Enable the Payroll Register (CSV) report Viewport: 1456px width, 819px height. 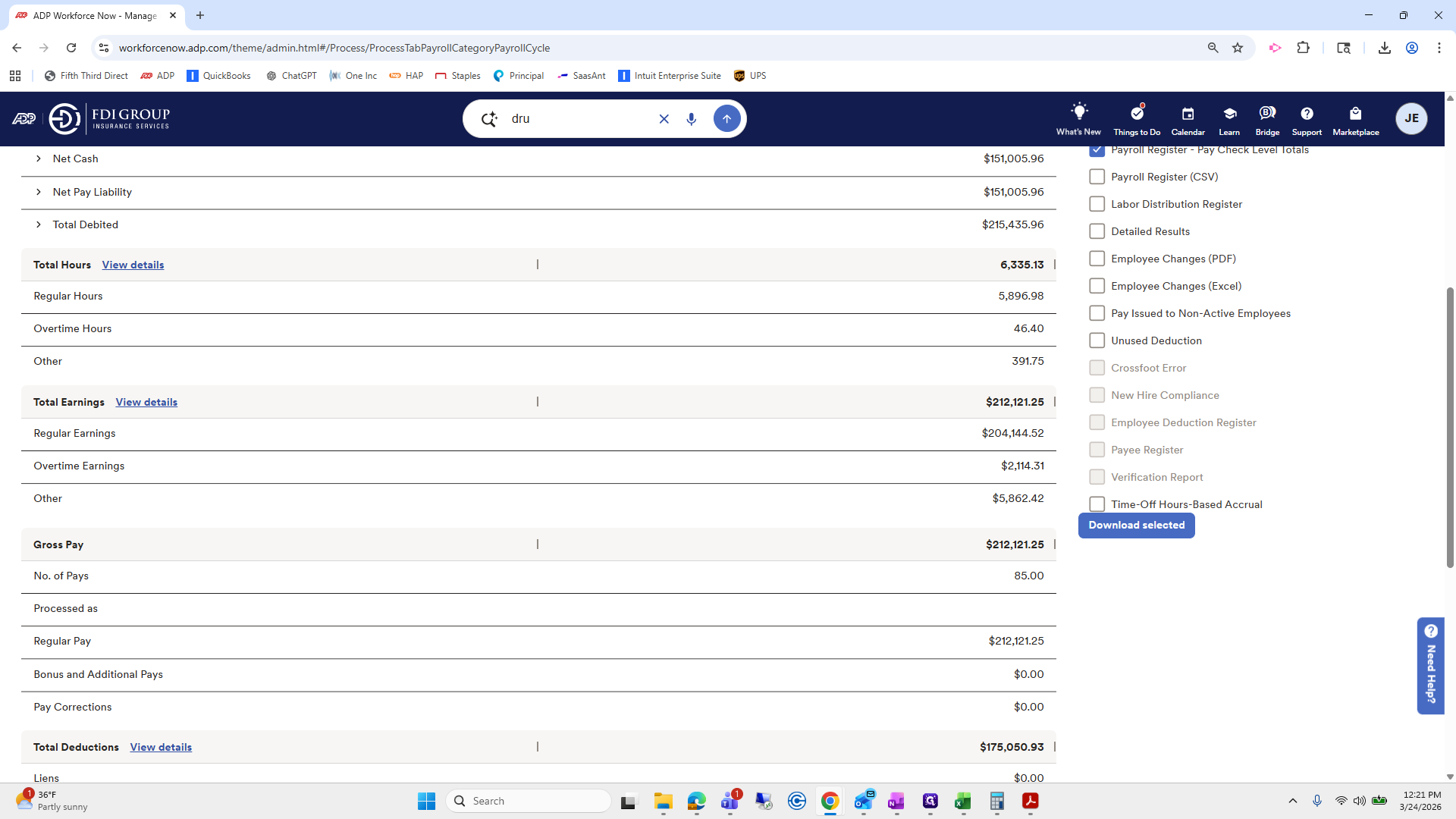tap(1097, 176)
